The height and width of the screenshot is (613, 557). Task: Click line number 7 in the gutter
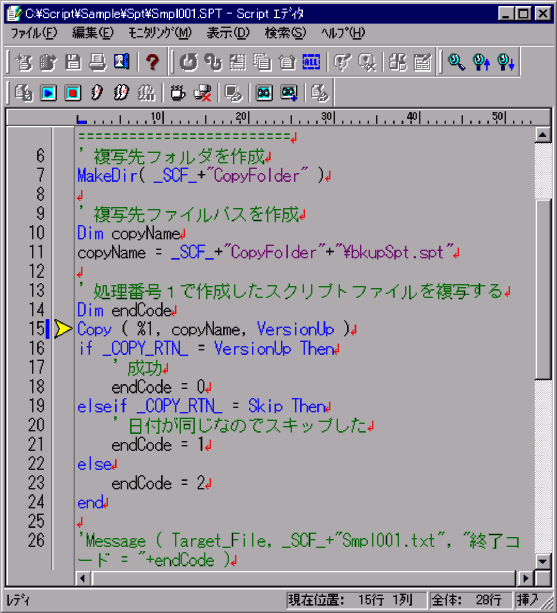(x=41, y=175)
